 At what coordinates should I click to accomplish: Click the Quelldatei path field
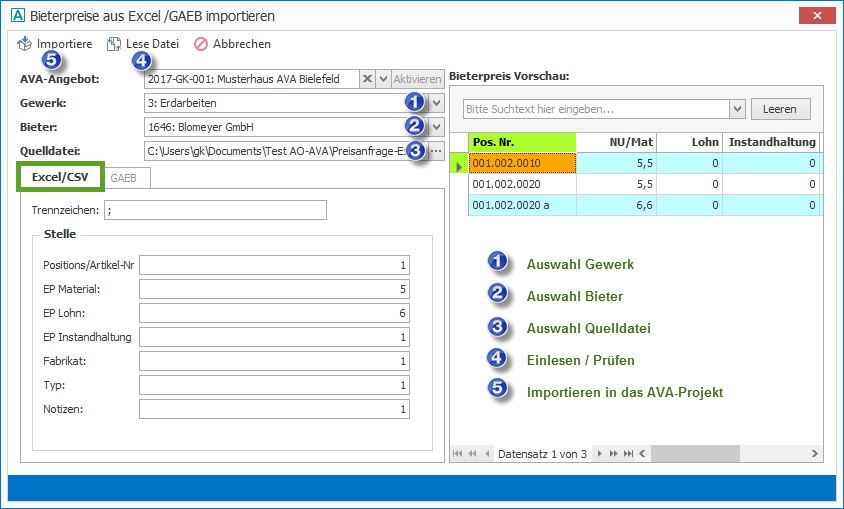tap(286, 151)
